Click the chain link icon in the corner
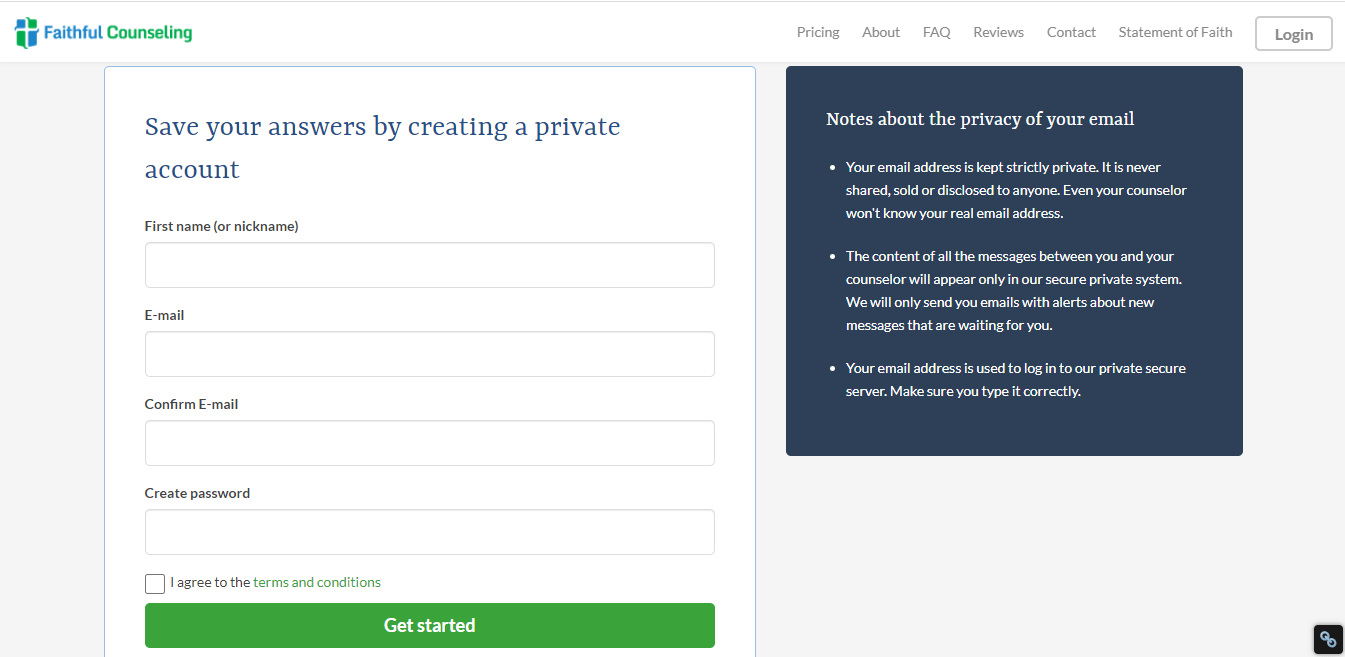The image size is (1345, 657). (x=1328, y=639)
